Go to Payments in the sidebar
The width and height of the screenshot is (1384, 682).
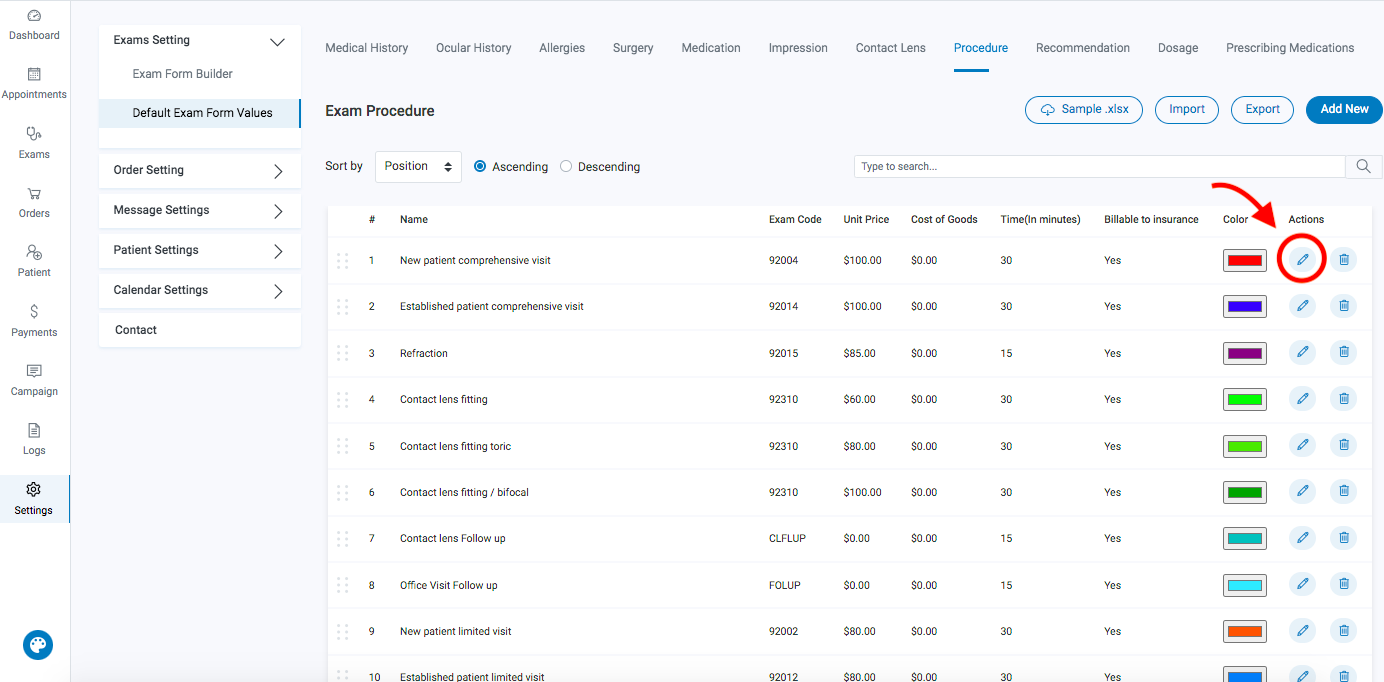[34, 320]
